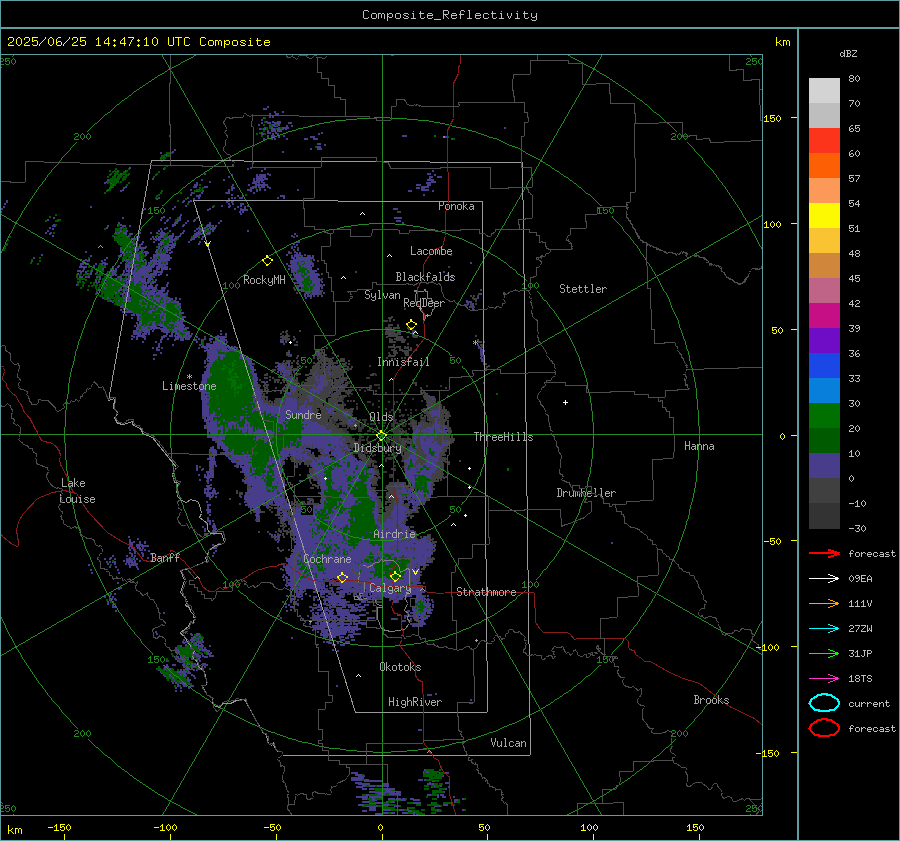
Task: Click the Limestone label
Action: 189,386
